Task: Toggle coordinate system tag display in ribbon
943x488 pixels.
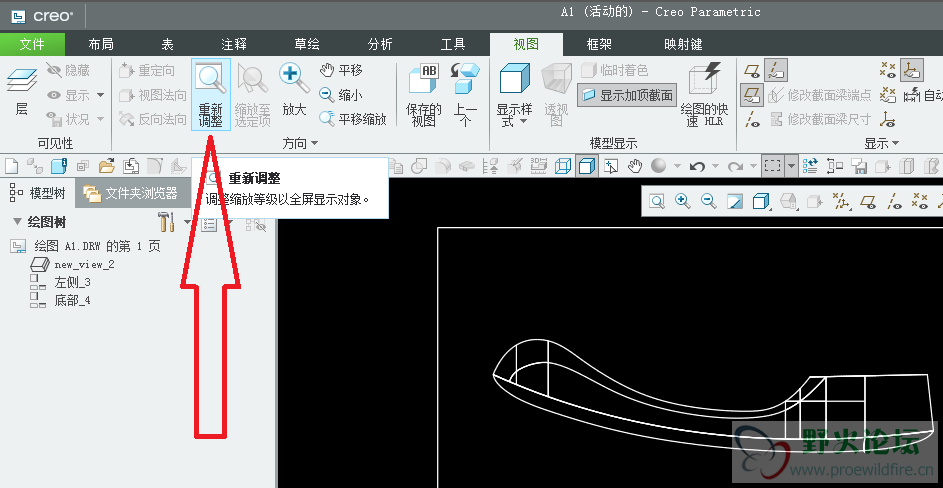Action: point(912,70)
